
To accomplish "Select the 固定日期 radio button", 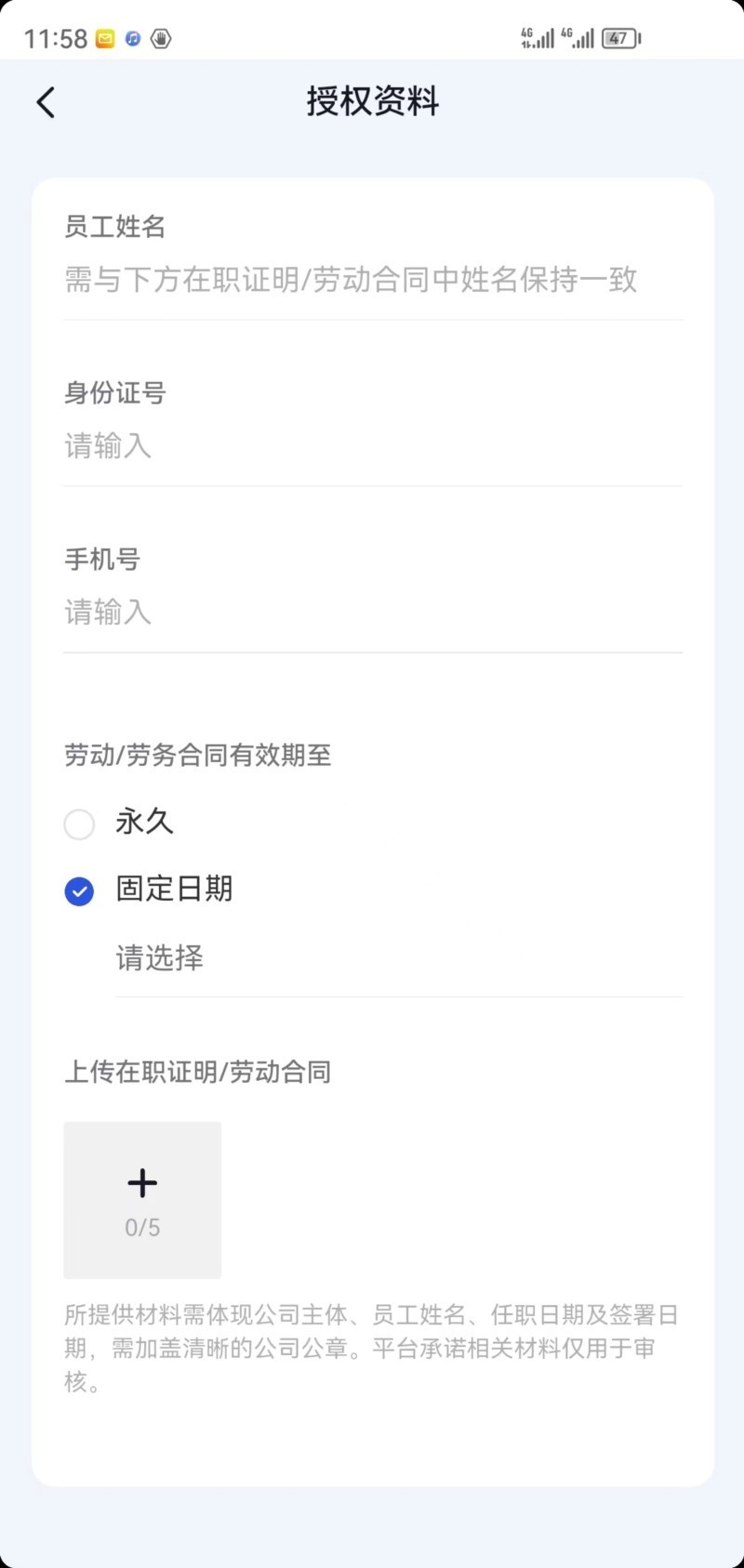I will click(x=79, y=891).
